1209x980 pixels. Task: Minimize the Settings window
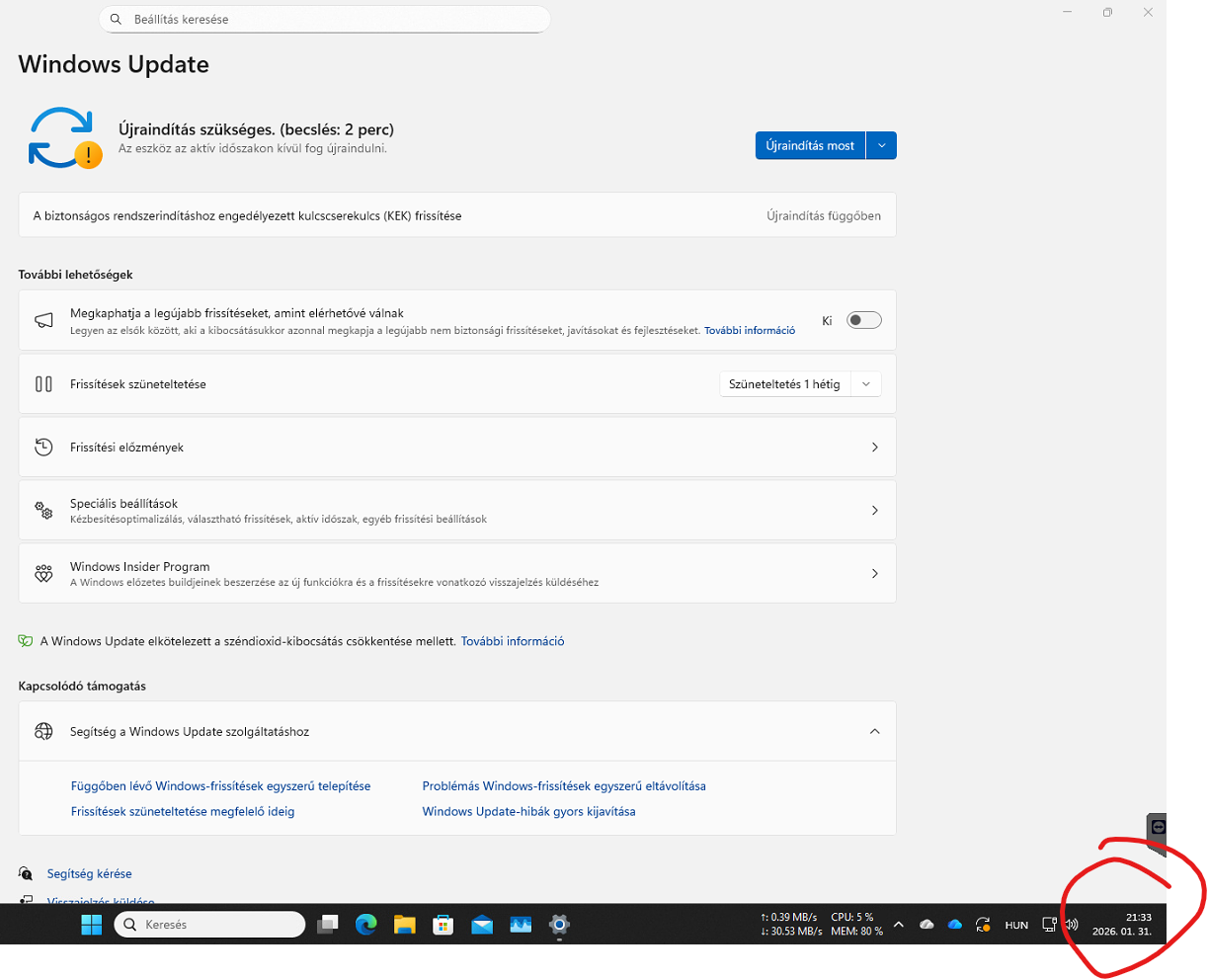[x=1068, y=12]
